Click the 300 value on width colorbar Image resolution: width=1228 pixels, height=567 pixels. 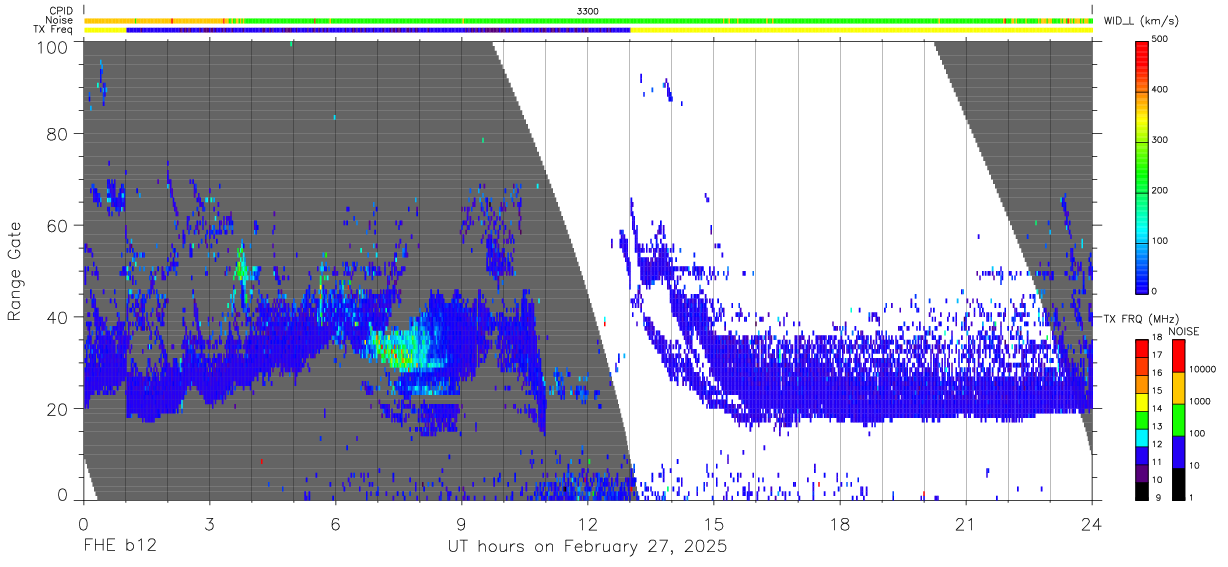coord(1160,140)
